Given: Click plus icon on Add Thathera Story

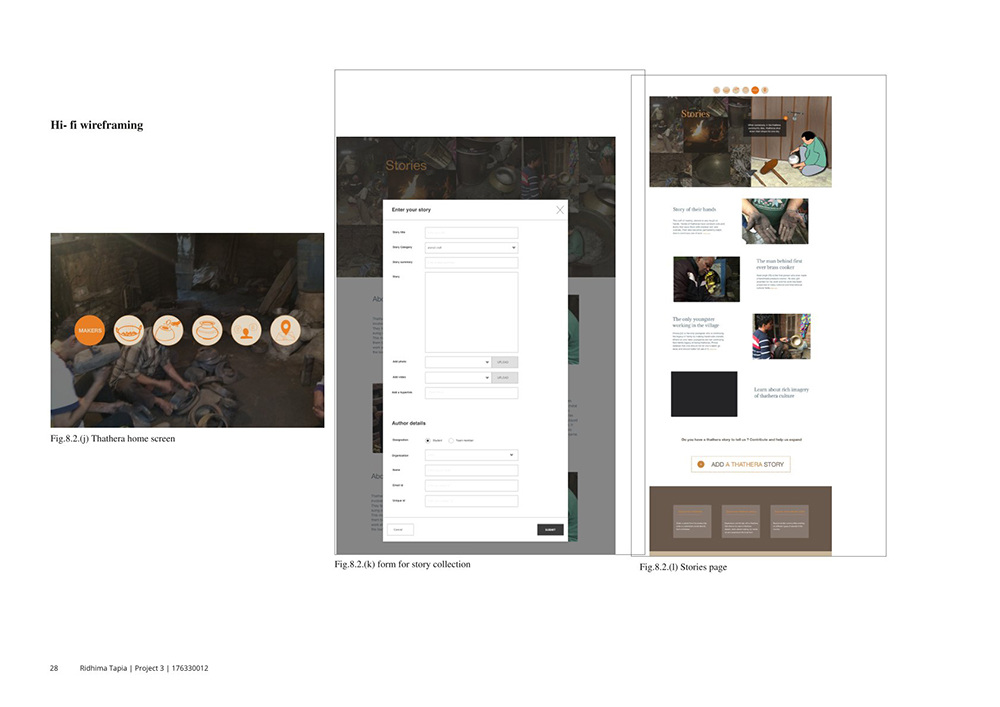Looking at the screenshot, I should pyautogui.click(x=701, y=465).
